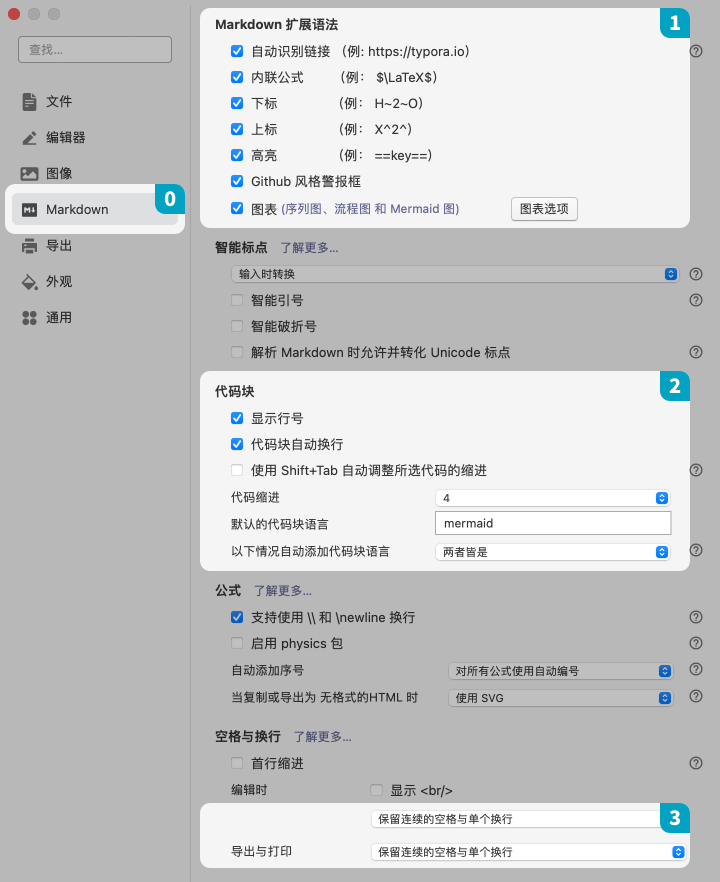This screenshot has width=720, height=882.
Task: Click help icon for 自动添加序号 row
Action: [696, 669]
